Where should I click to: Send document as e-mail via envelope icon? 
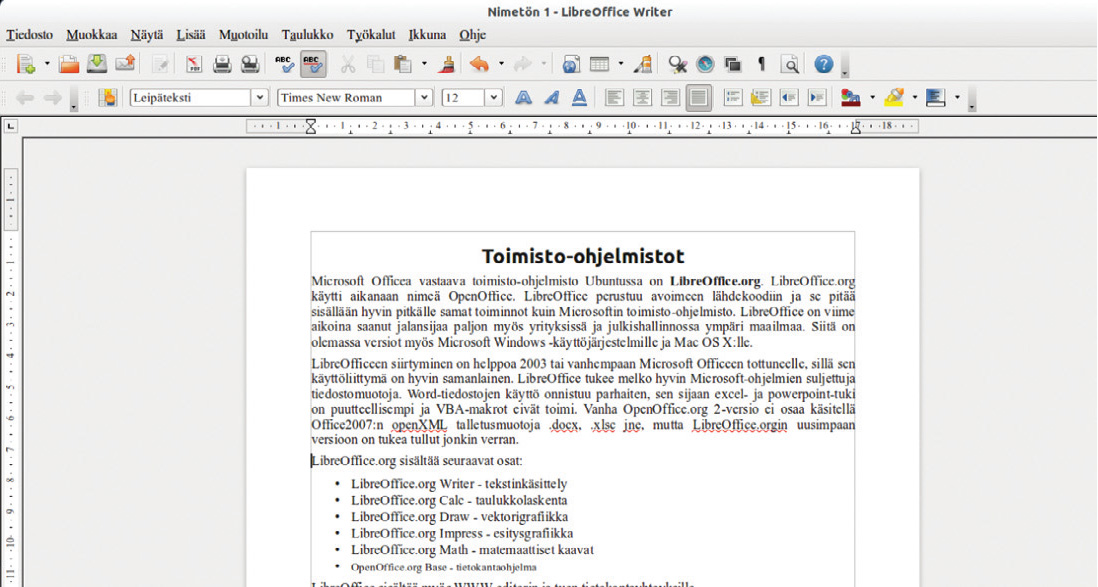(125, 64)
